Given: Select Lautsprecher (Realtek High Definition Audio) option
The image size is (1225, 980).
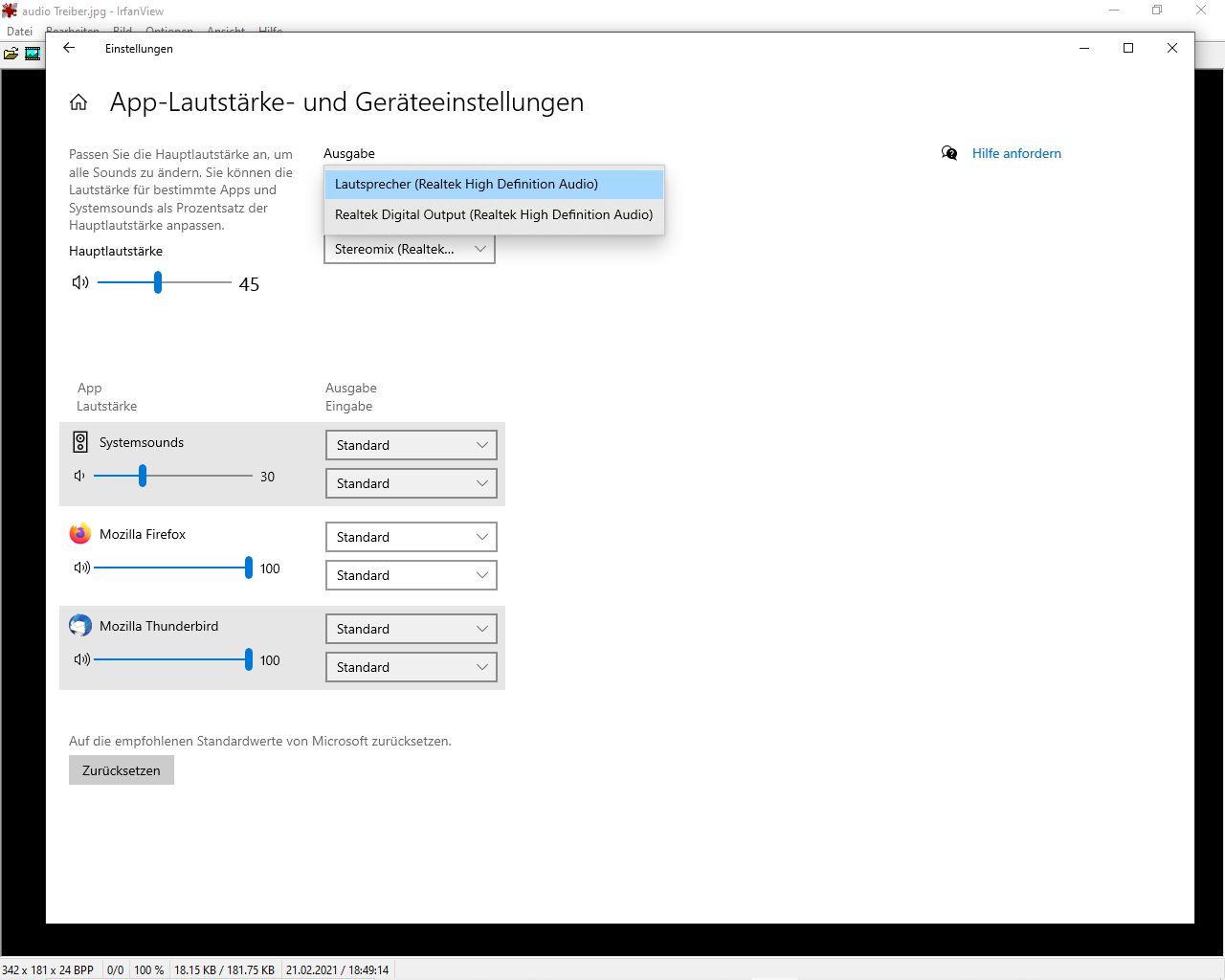Looking at the screenshot, I should [494, 184].
